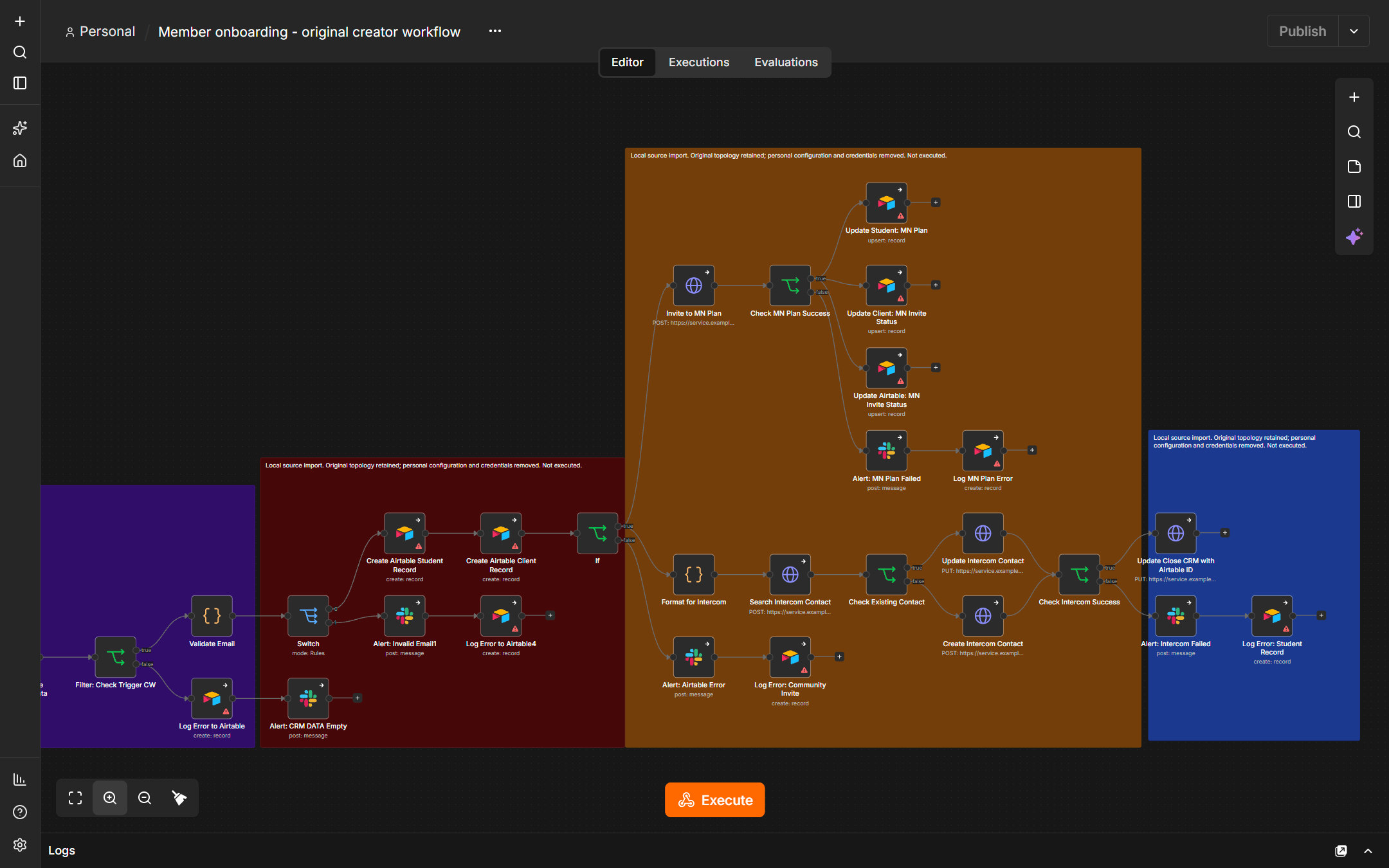Select the Check MN Plan Success if node
This screenshot has height=868, width=1389.
[x=790, y=285]
